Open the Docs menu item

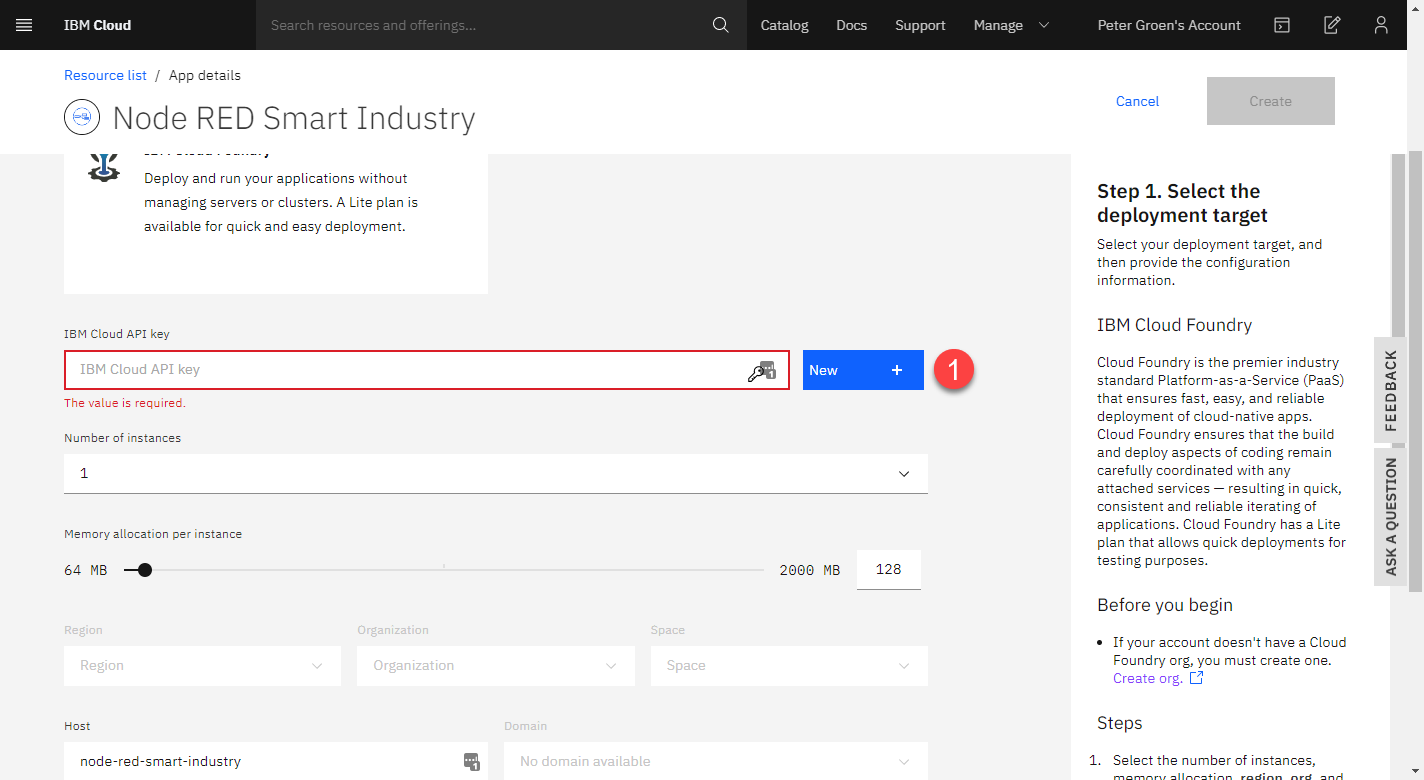852,25
